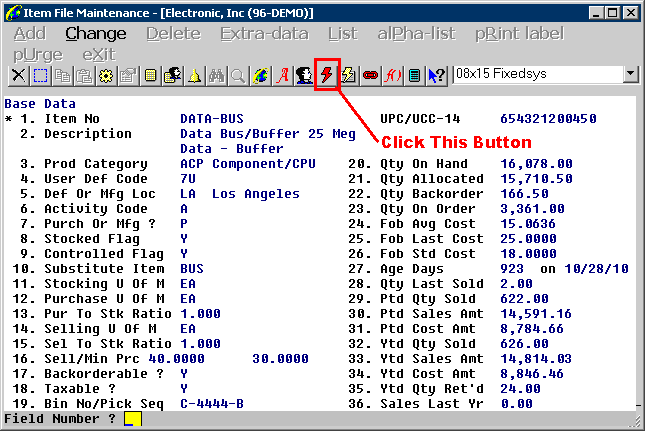
Task: Click the LA Los Angeles location value
Action: click(x=240, y=194)
